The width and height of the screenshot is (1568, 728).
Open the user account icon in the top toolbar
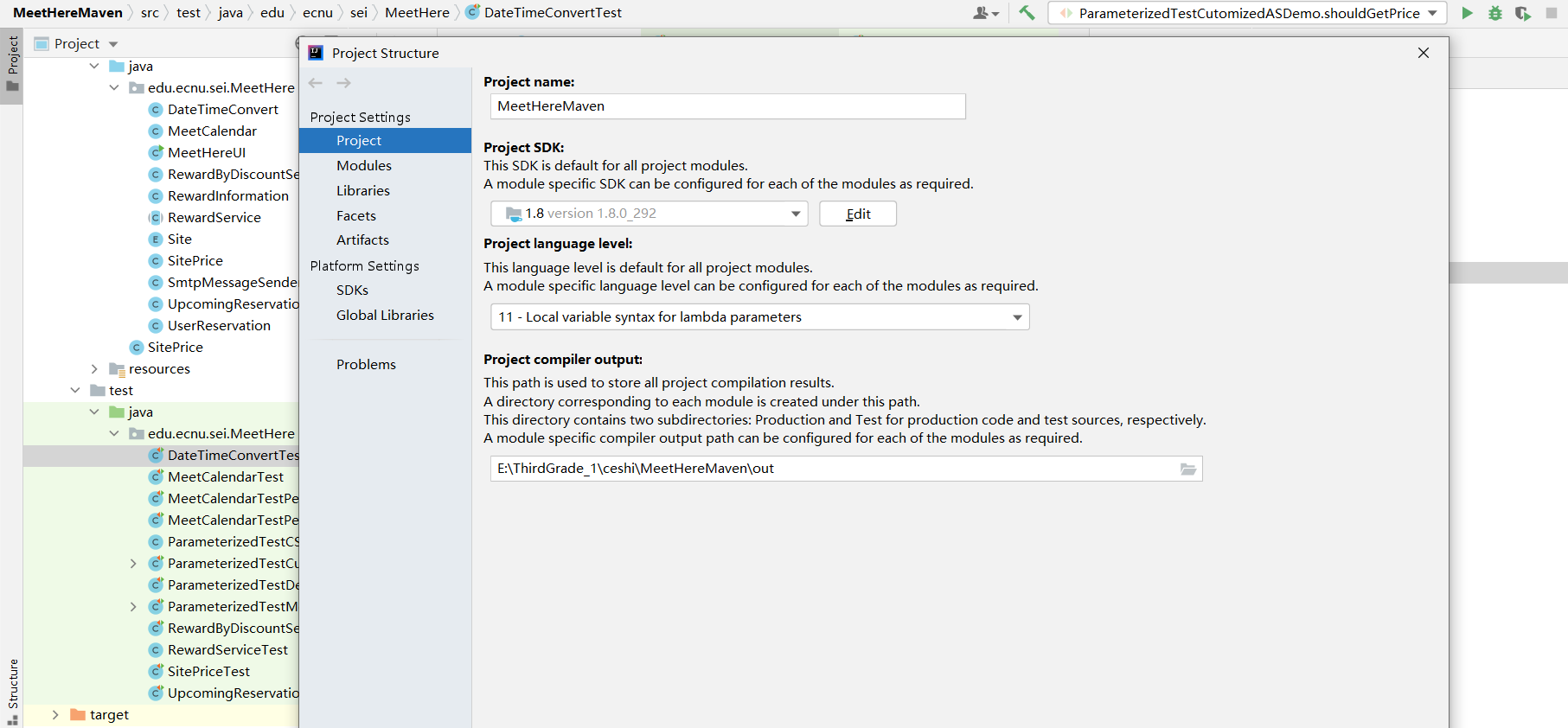[x=985, y=13]
